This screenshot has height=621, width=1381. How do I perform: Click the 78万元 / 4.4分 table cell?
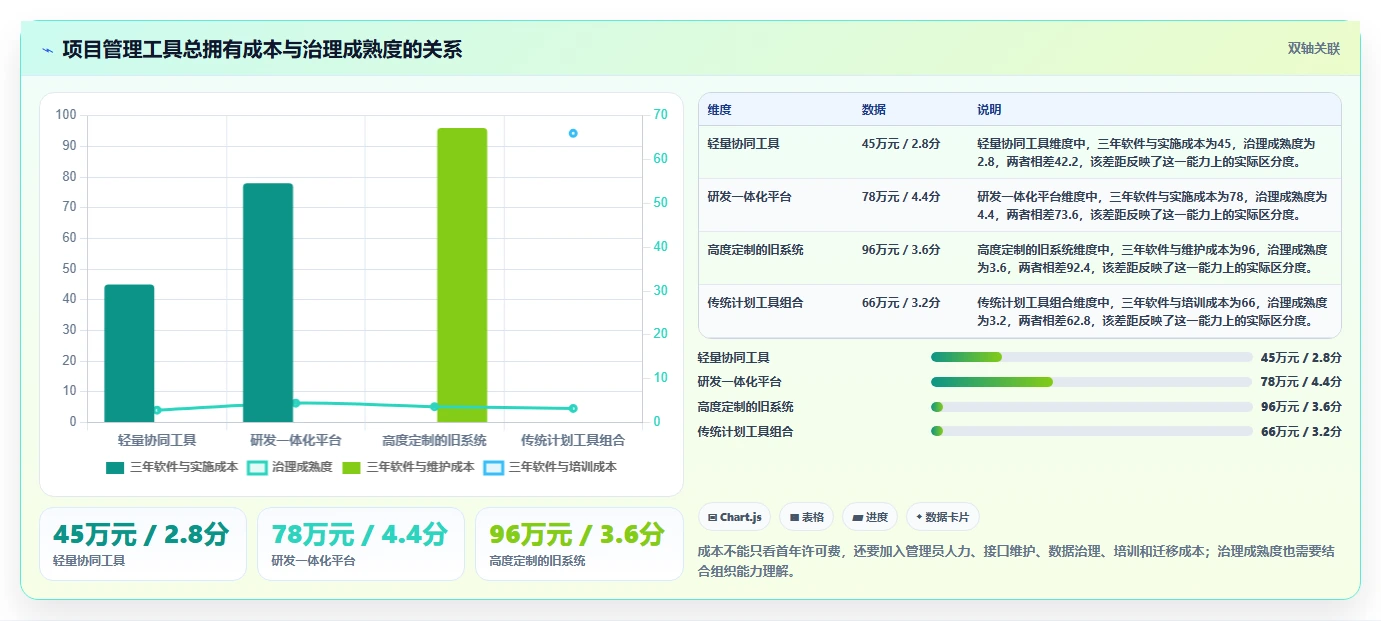[901, 196]
